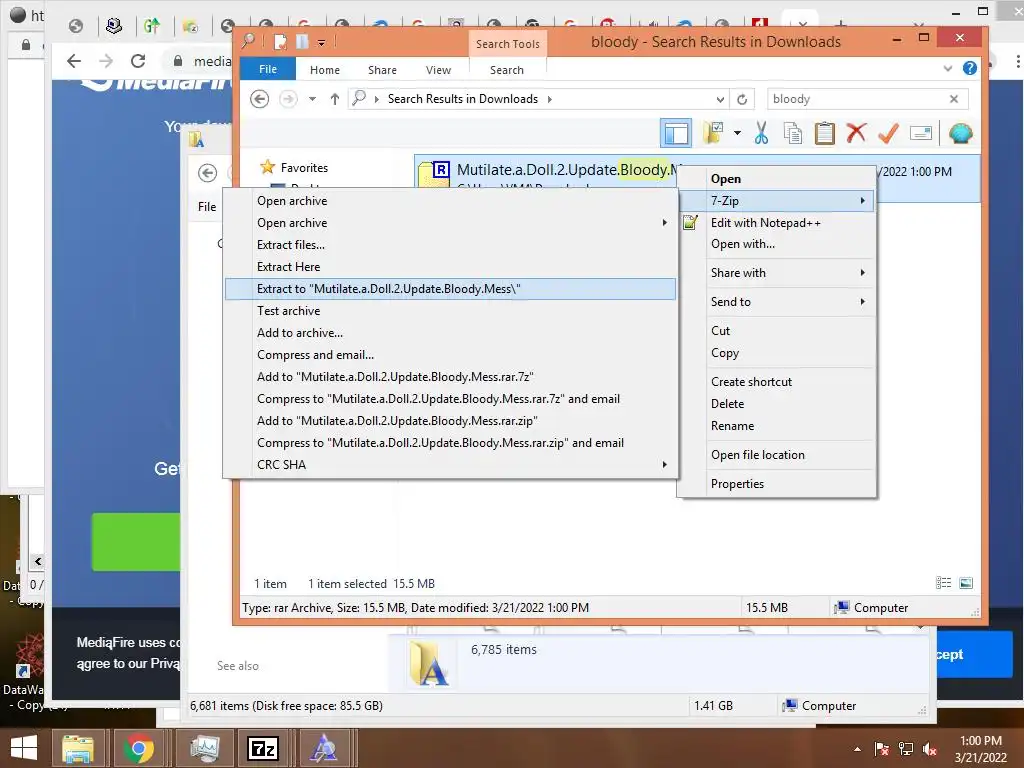
Task: Click the shell globe toolbar icon
Action: 961,133
